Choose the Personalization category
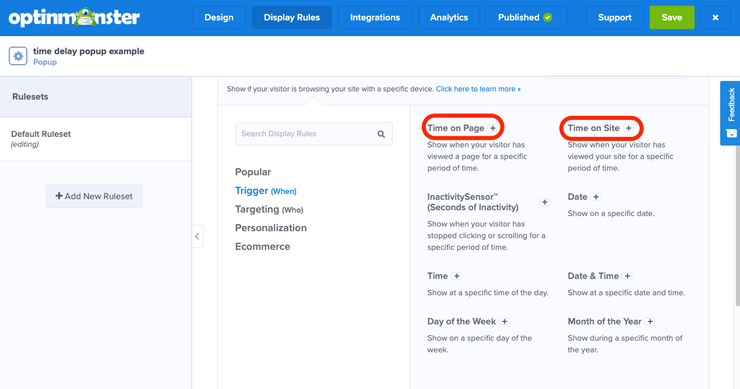This screenshot has height=389, width=740. click(271, 228)
